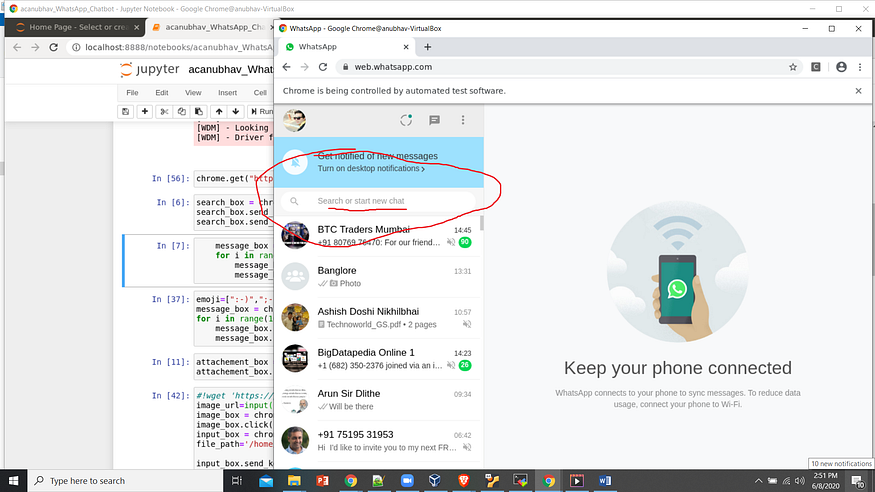Open the Jupyter Insert menu
Screen dimensions: 875x492
coord(227,93)
